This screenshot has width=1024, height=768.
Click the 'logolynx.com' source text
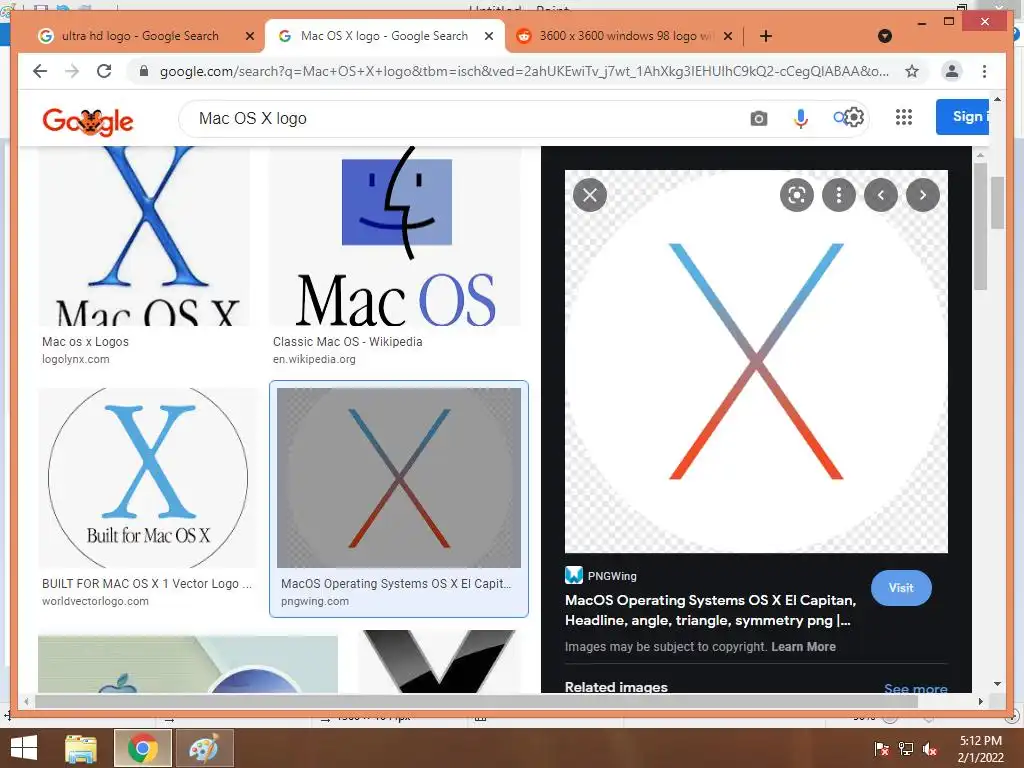tap(76, 359)
